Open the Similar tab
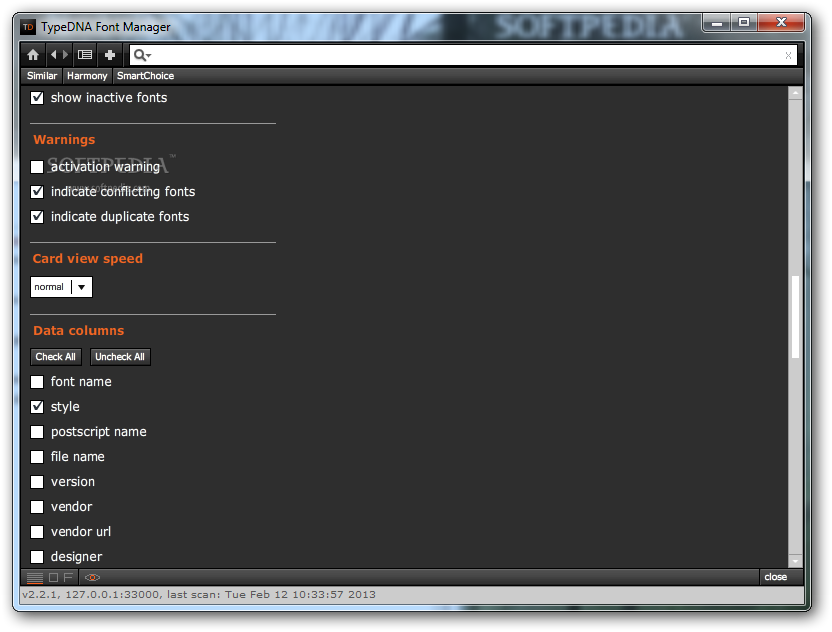This screenshot has height=632, width=832. point(42,76)
